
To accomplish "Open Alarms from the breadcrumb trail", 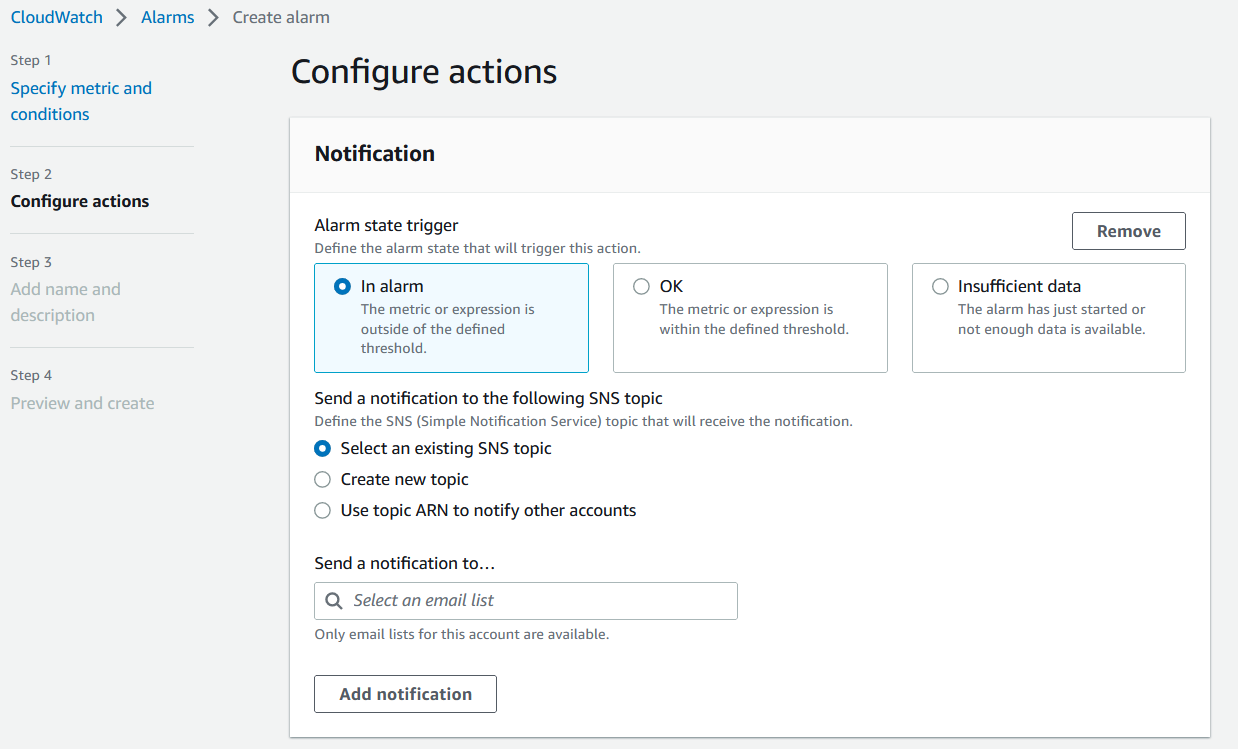I will pyautogui.click(x=167, y=17).
